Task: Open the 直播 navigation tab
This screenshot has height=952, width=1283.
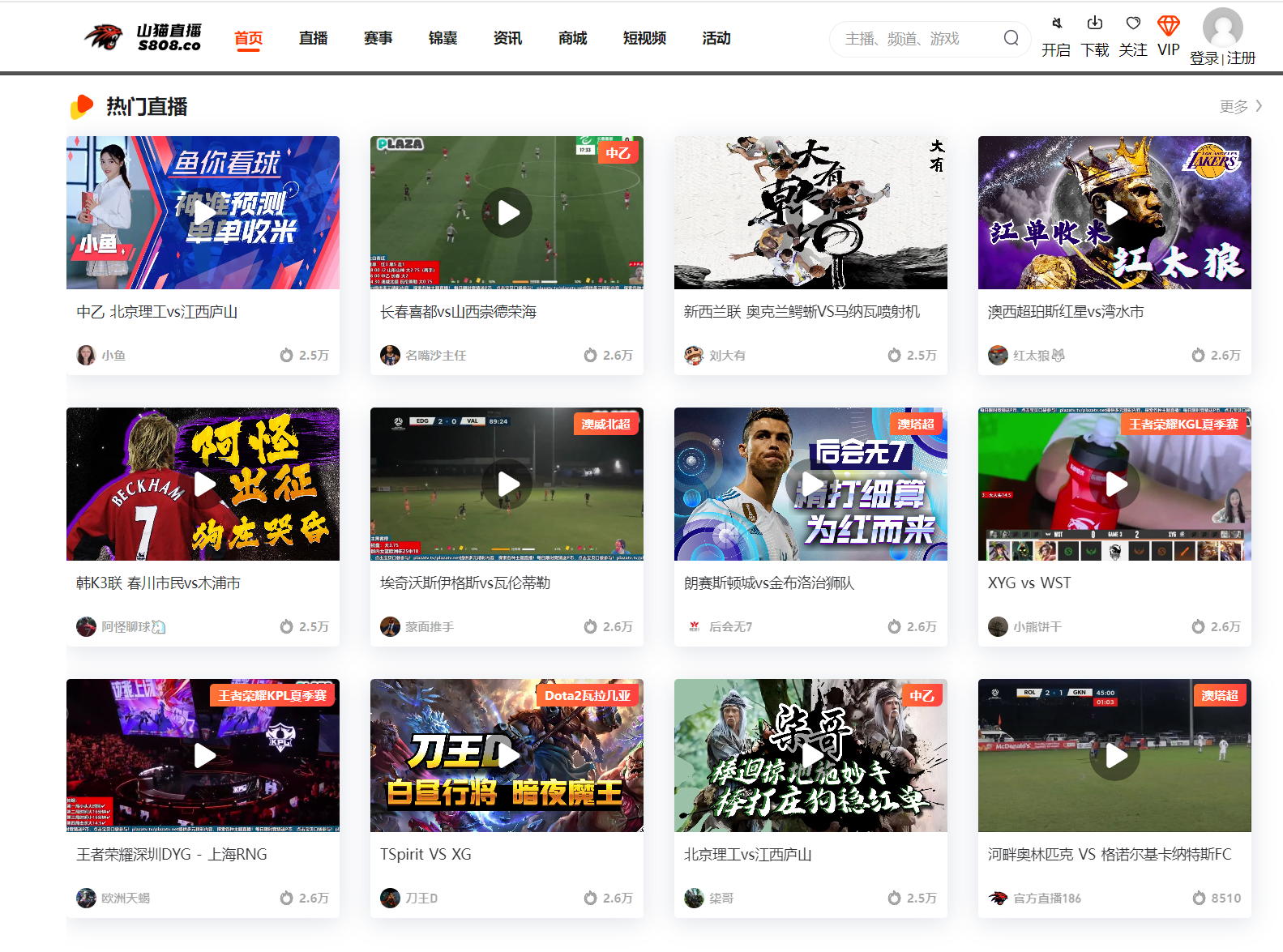Action: tap(313, 38)
